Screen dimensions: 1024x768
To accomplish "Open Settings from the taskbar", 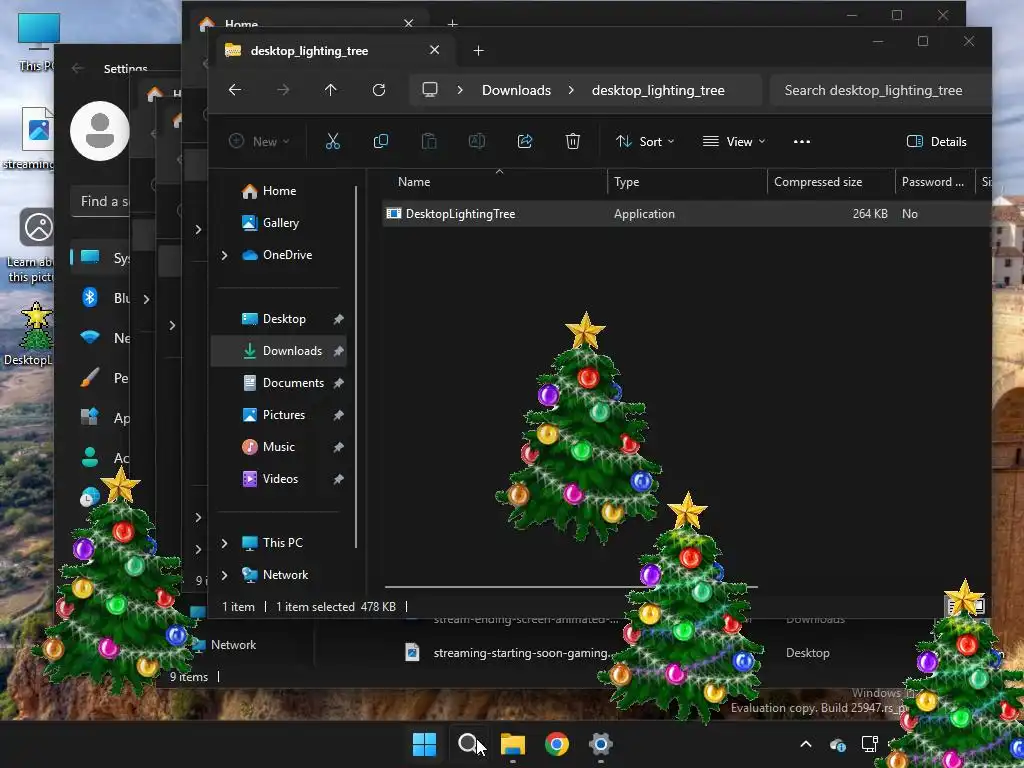I will 600,744.
